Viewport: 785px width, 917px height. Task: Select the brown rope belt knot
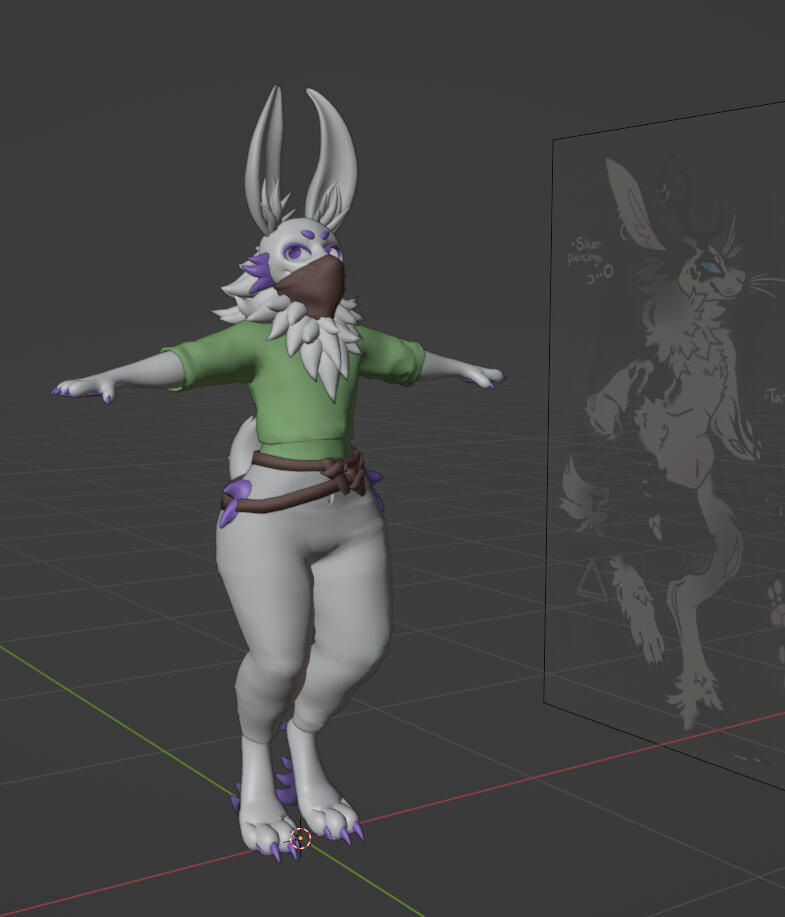(x=350, y=474)
